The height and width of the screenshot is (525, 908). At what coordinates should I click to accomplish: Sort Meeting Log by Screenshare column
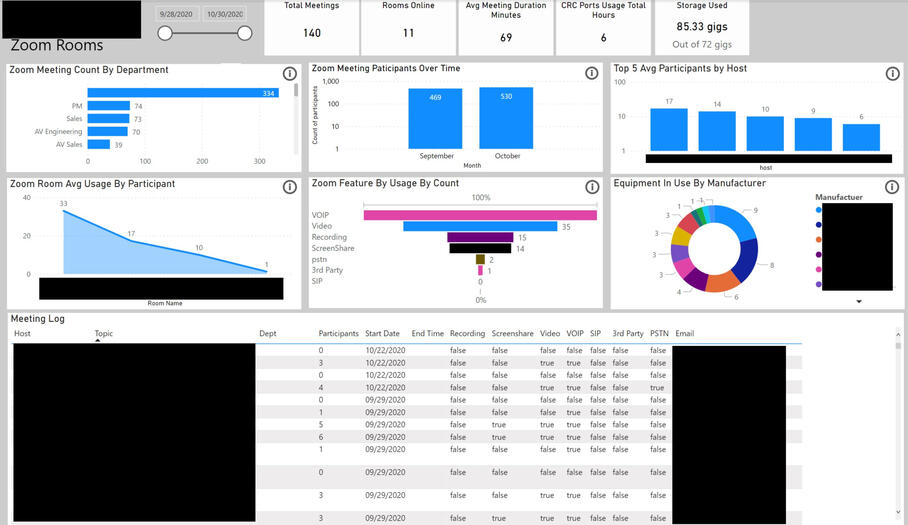tap(512, 333)
